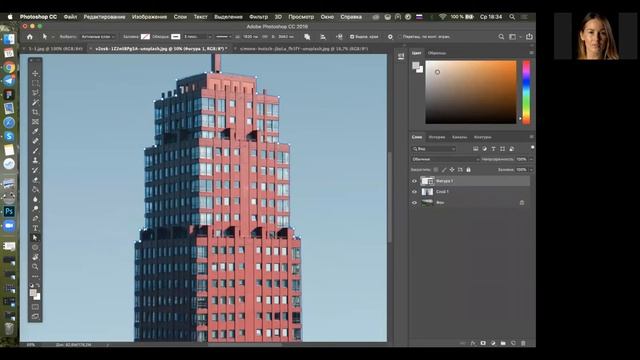Select the Magic Wand tool
This screenshot has width=640, height=360.
35,102
